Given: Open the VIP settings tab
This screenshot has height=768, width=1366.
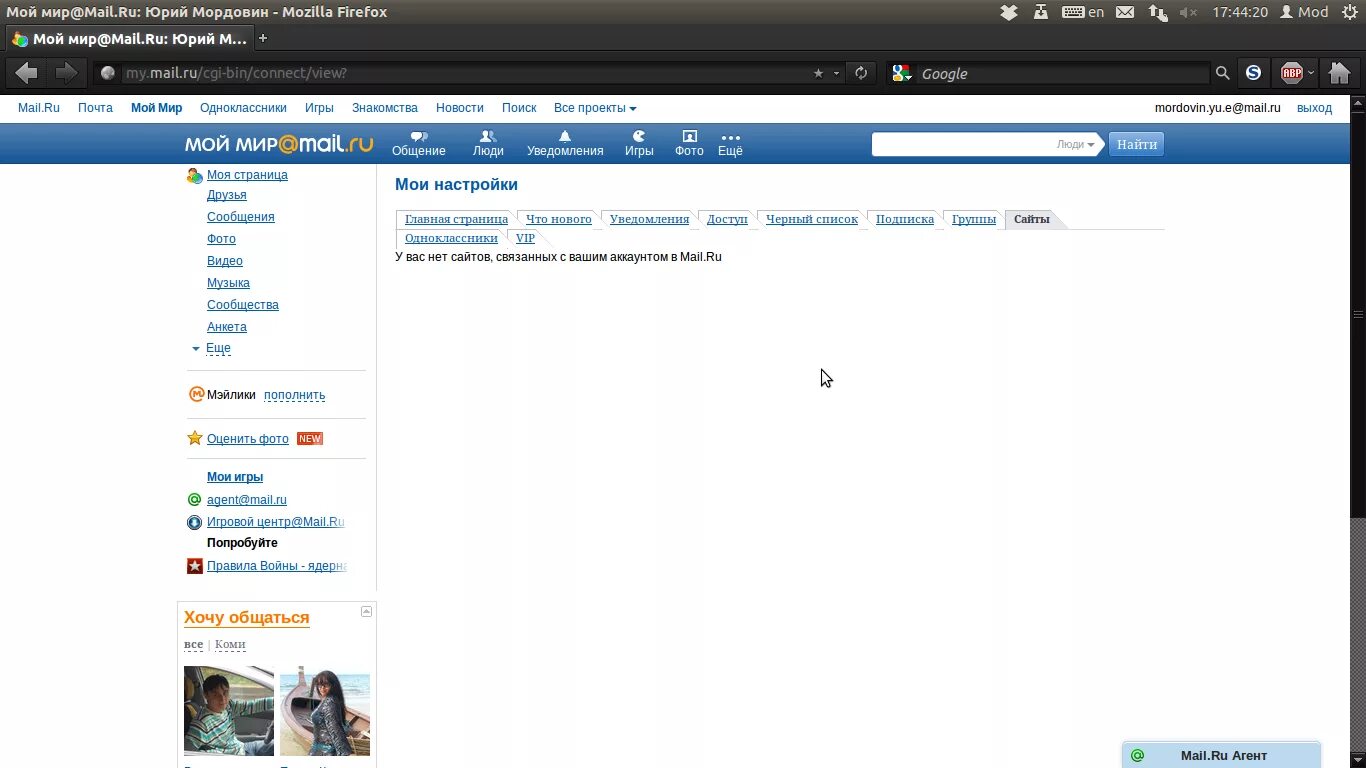Looking at the screenshot, I should pos(525,238).
